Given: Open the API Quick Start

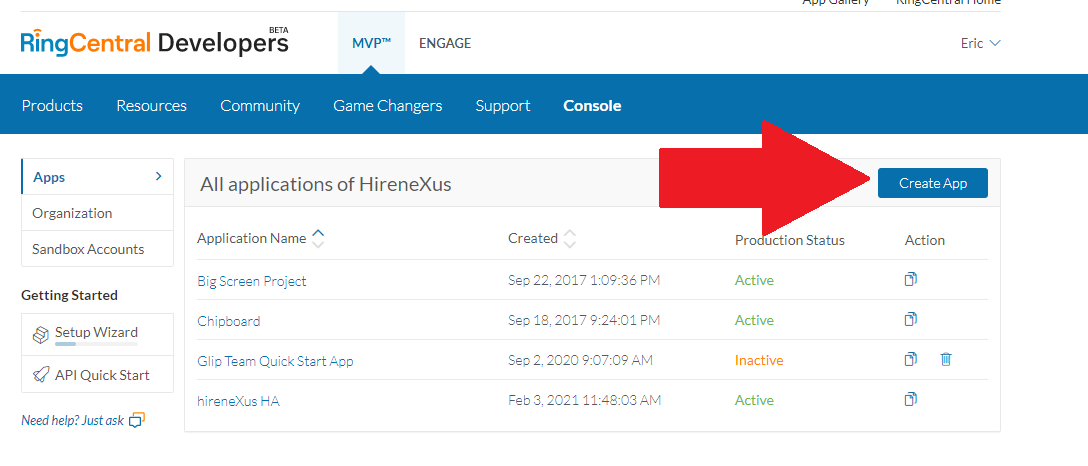Looking at the screenshot, I should (97, 374).
